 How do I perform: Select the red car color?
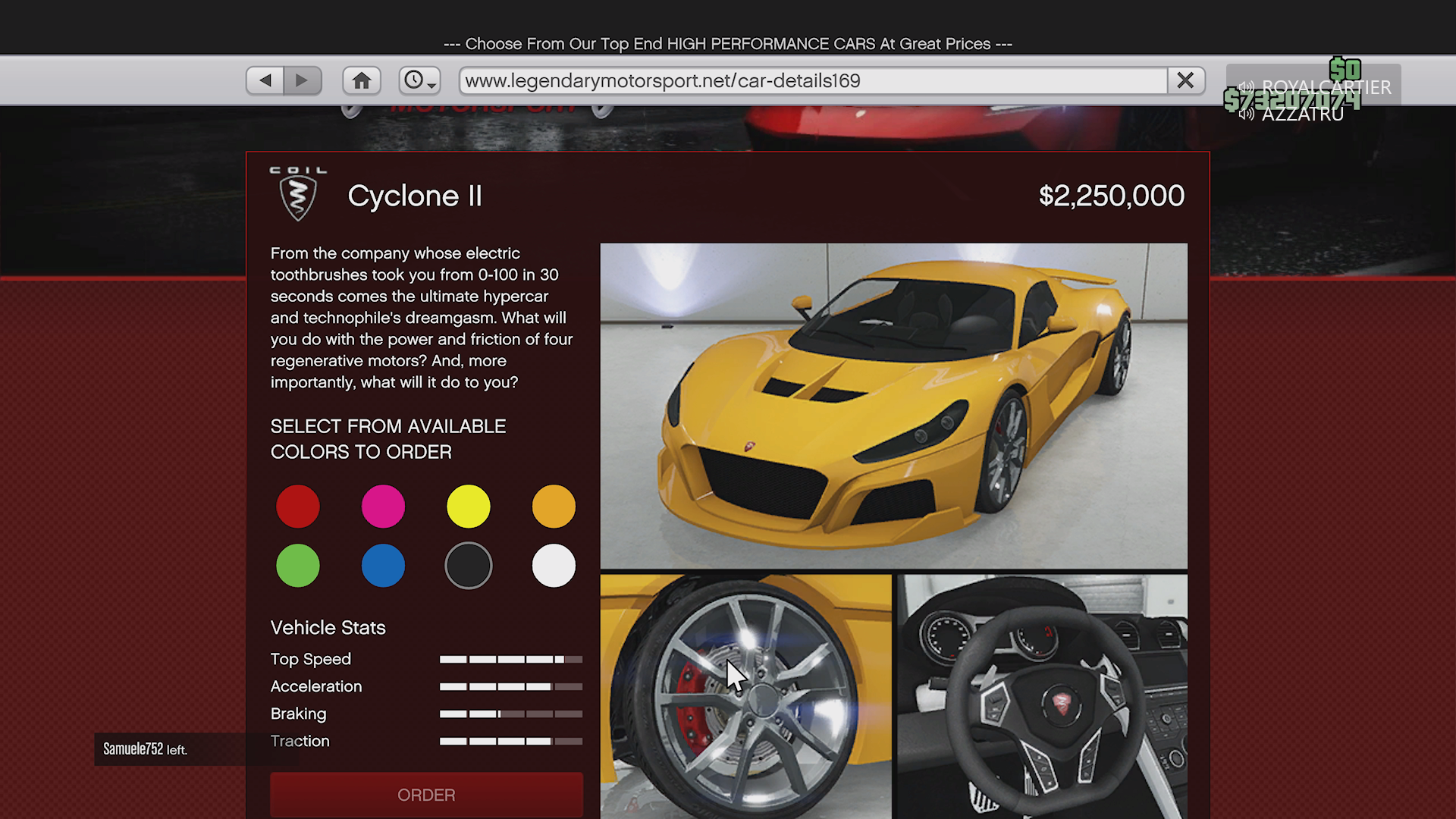pyautogui.click(x=298, y=507)
